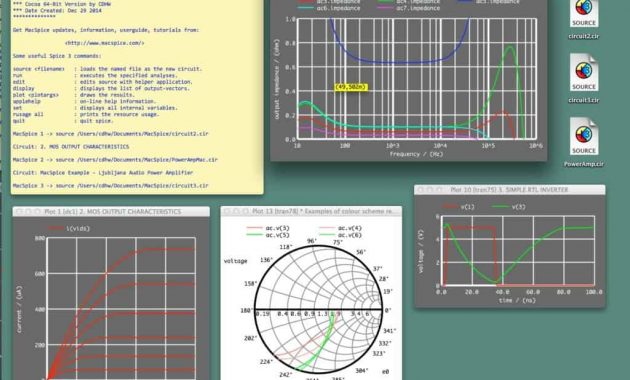
Task: Click the '10^5' tick label on frequency axis
Action: pyautogui.click(x=488, y=145)
